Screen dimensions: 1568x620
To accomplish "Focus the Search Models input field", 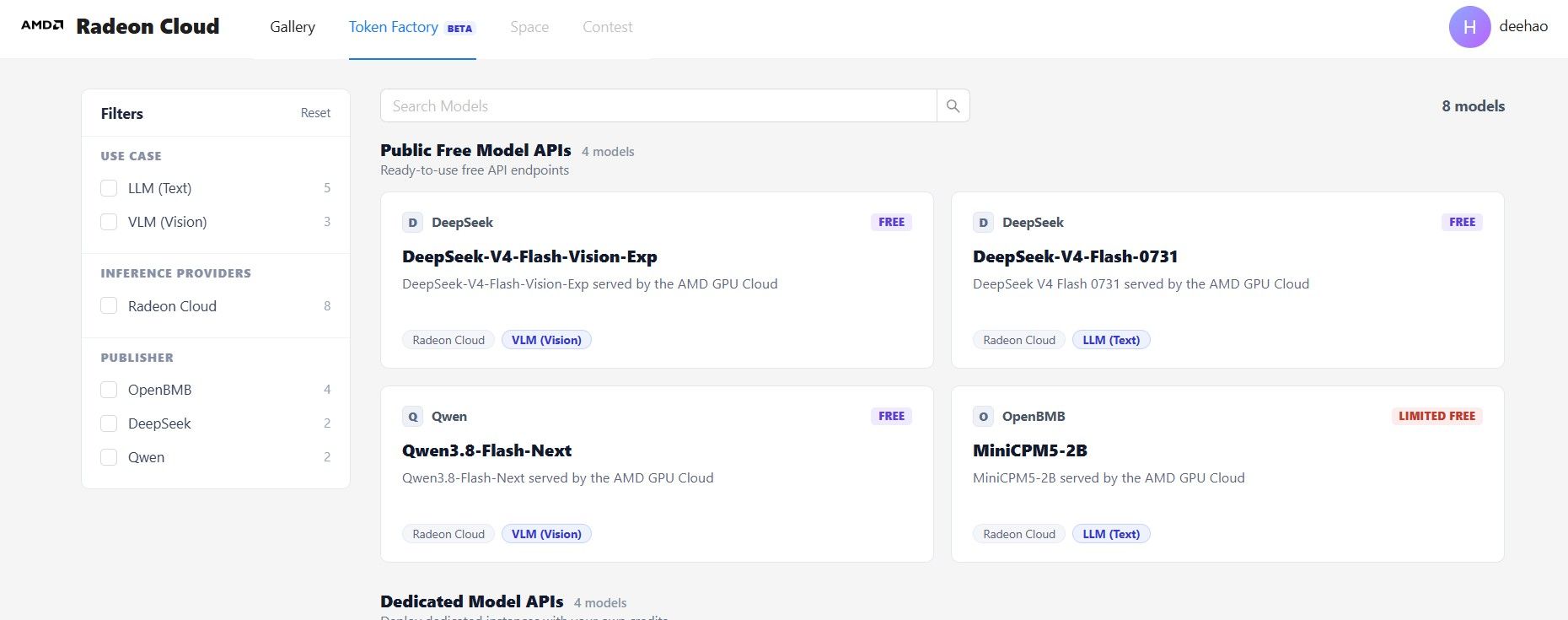I will point(658,106).
